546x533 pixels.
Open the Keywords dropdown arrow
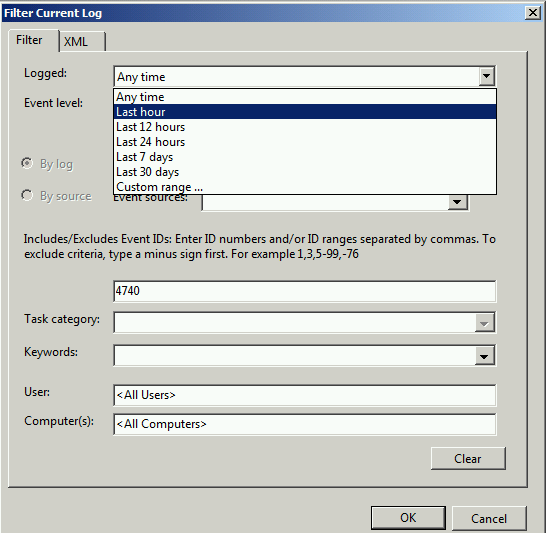[x=484, y=356]
